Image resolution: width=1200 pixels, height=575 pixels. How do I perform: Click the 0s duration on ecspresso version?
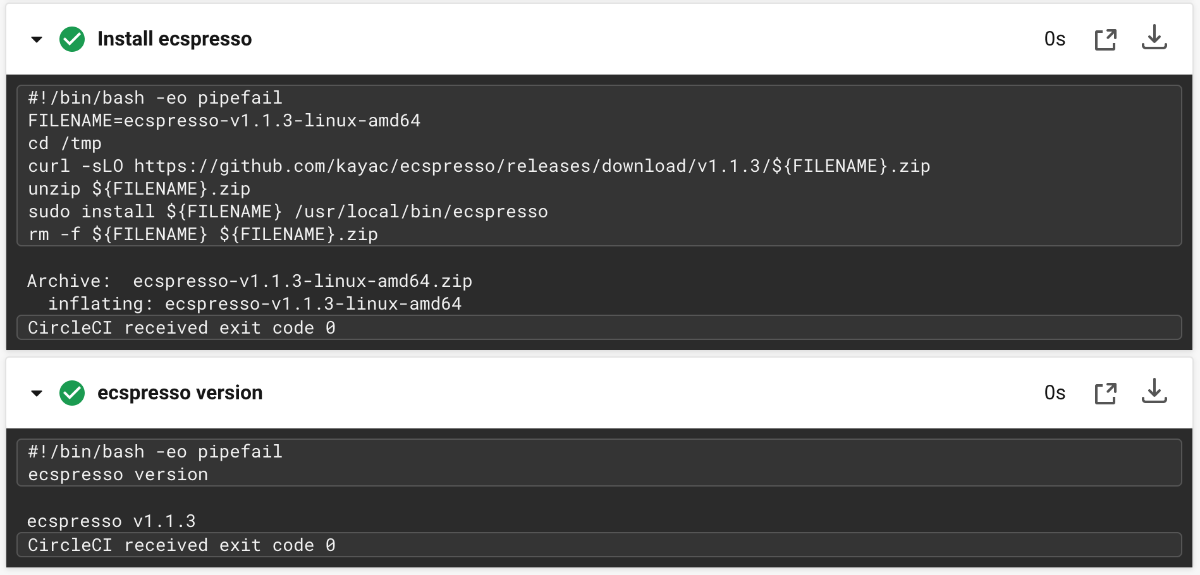[1055, 393]
